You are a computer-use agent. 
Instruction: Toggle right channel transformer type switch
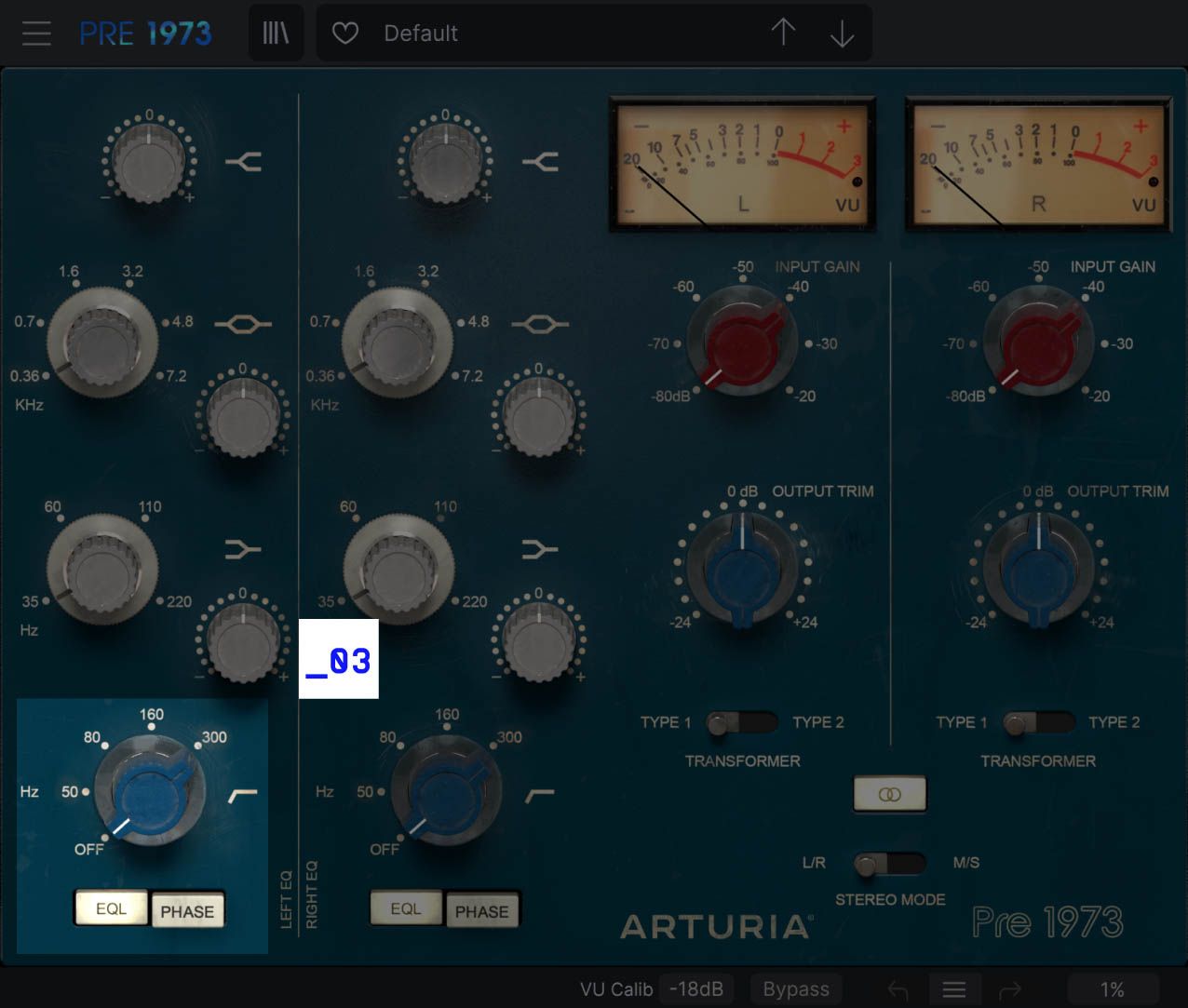1038,722
